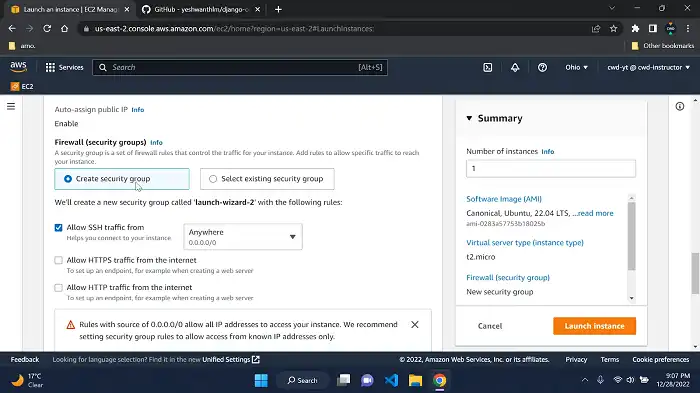Screen dimensions: 700x393
Task: Click the main page vertical scrollbar
Action: [696, 273]
